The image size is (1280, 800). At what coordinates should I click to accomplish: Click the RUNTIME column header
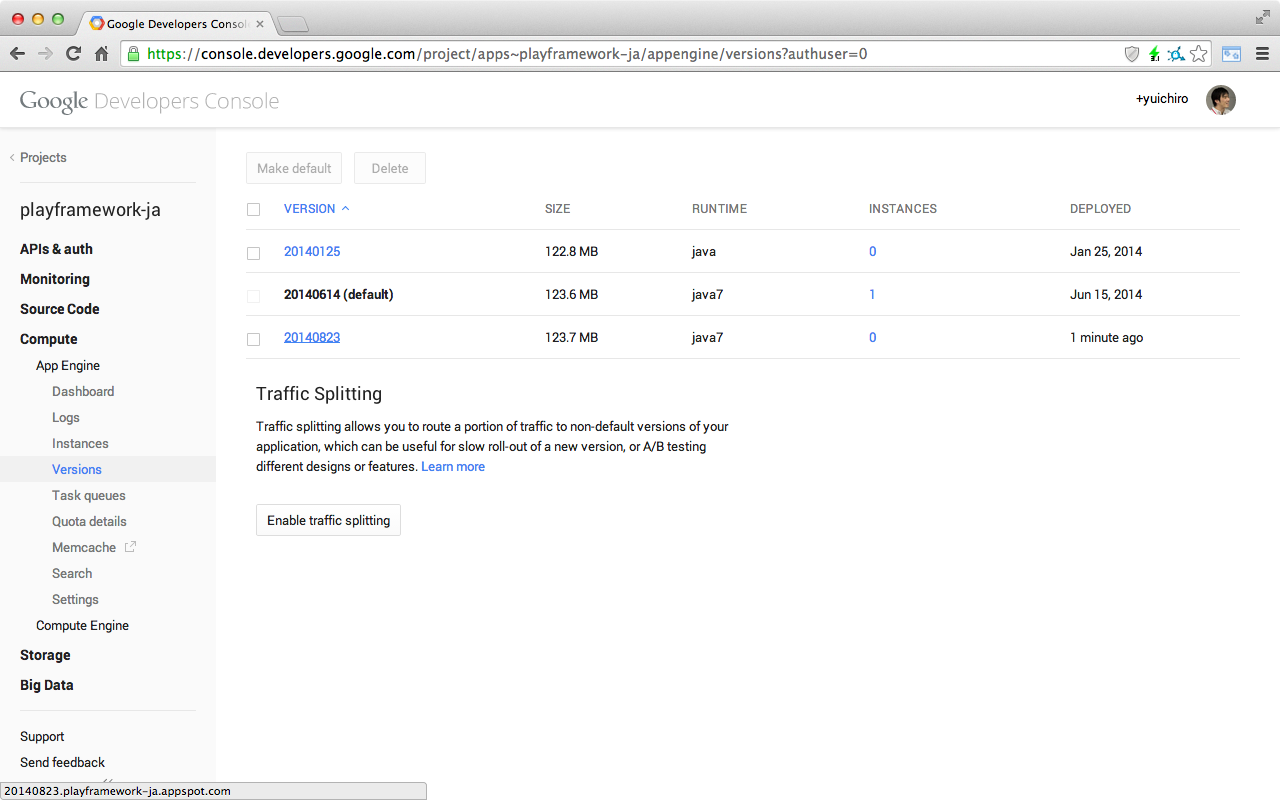pyautogui.click(x=719, y=209)
